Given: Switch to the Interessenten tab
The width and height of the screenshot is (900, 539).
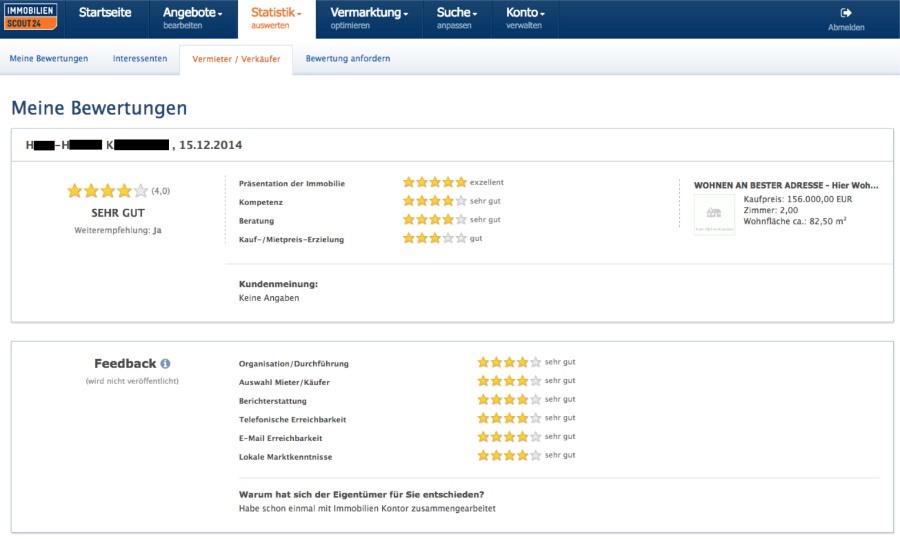Looking at the screenshot, I should click(x=140, y=59).
